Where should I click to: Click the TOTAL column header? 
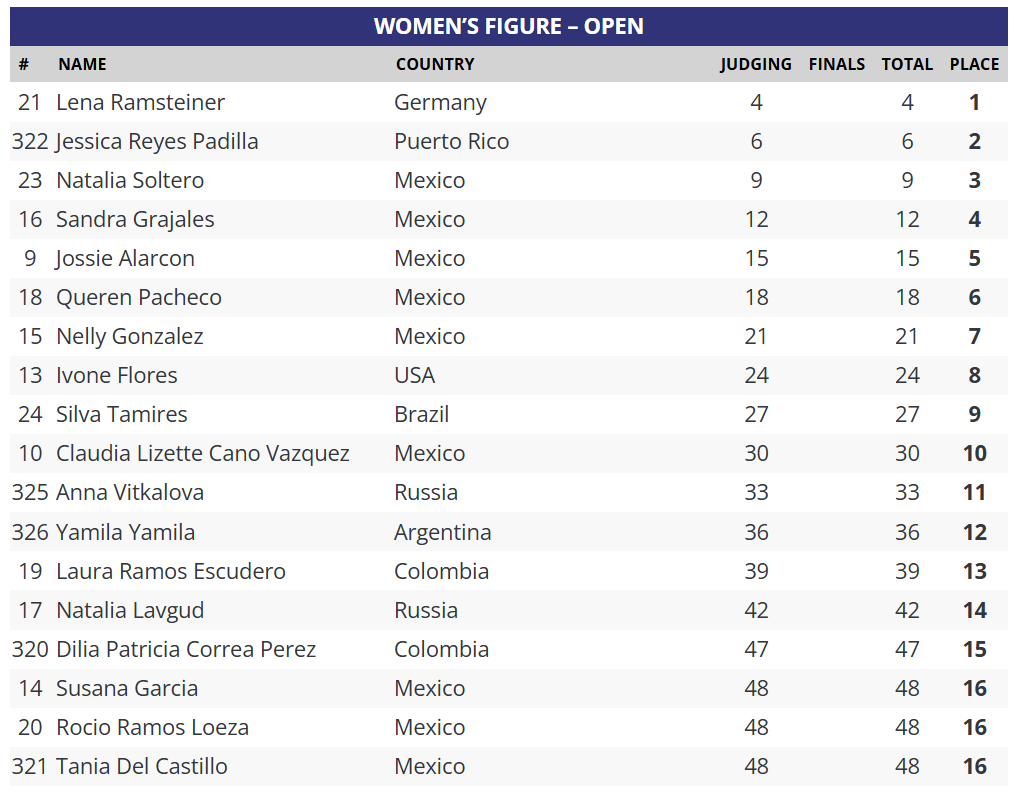[906, 64]
